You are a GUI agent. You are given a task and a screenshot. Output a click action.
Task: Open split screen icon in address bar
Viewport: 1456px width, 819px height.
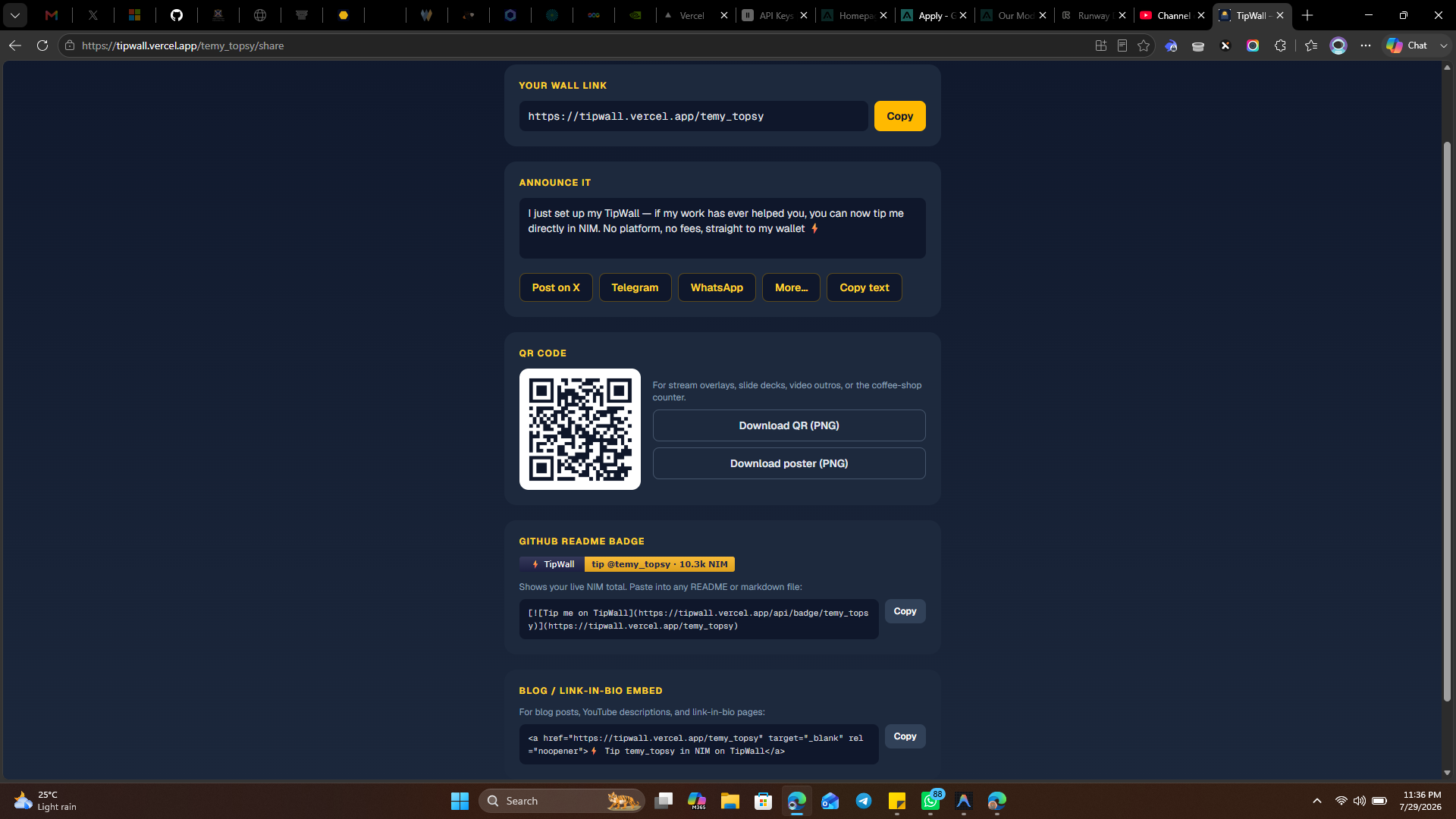pyautogui.click(x=1101, y=45)
